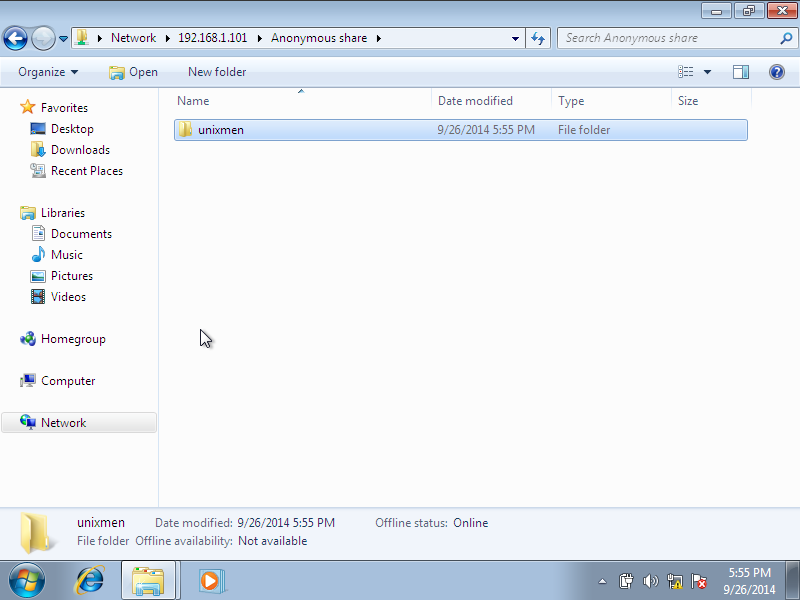The width and height of the screenshot is (800, 600).
Task: Select Homegroup in the navigation pane
Action: click(x=73, y=339)
